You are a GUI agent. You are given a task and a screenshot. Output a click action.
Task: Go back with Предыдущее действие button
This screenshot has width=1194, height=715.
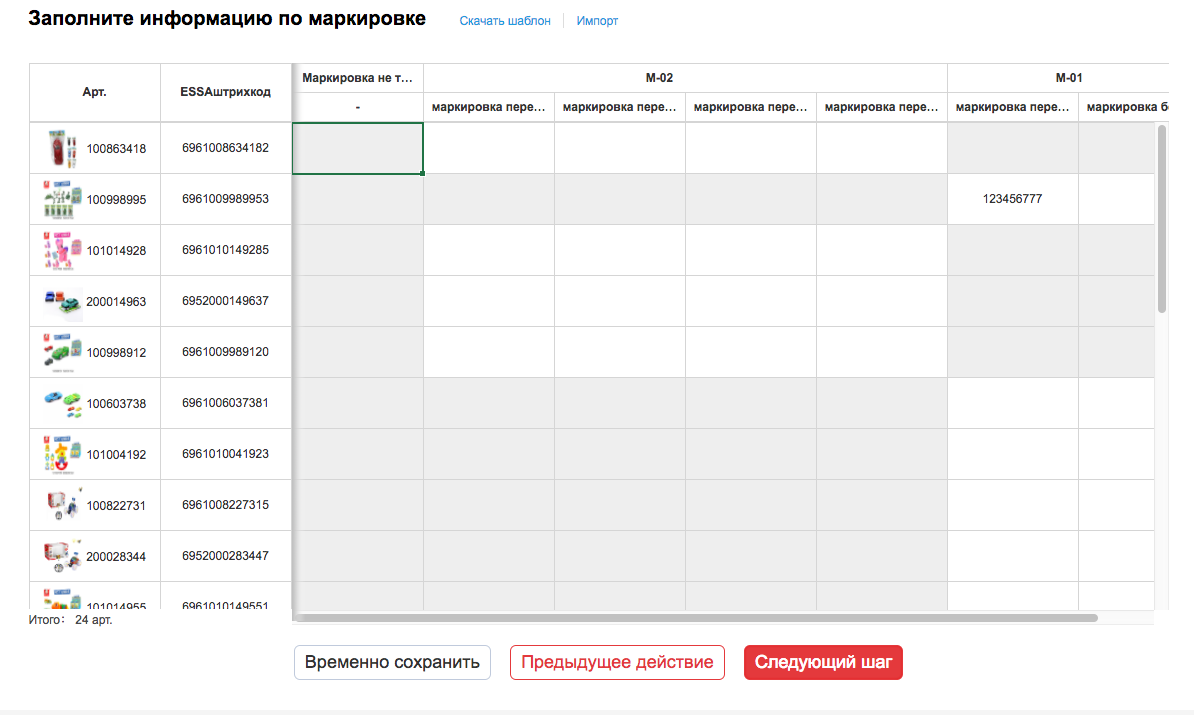click(617, 662)
